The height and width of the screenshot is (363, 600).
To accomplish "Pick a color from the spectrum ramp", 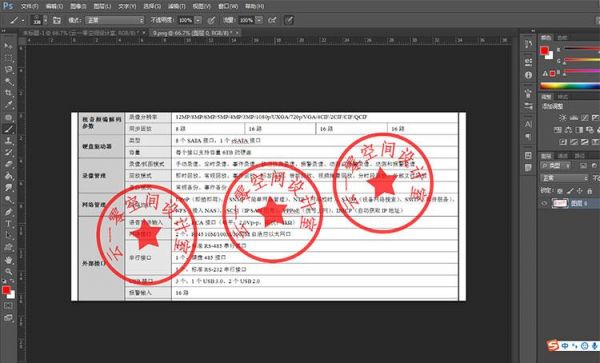I will pos(570,86).
